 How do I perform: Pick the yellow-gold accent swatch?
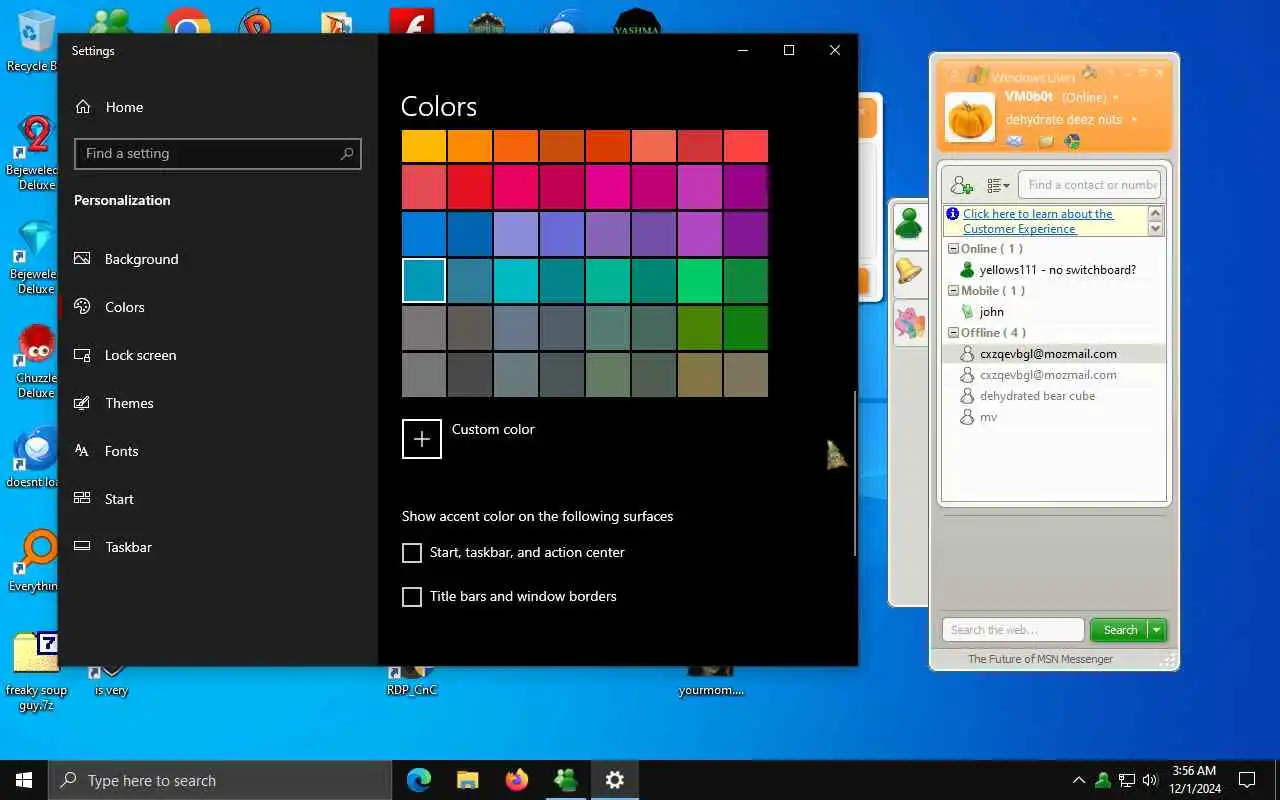[424, 146]
